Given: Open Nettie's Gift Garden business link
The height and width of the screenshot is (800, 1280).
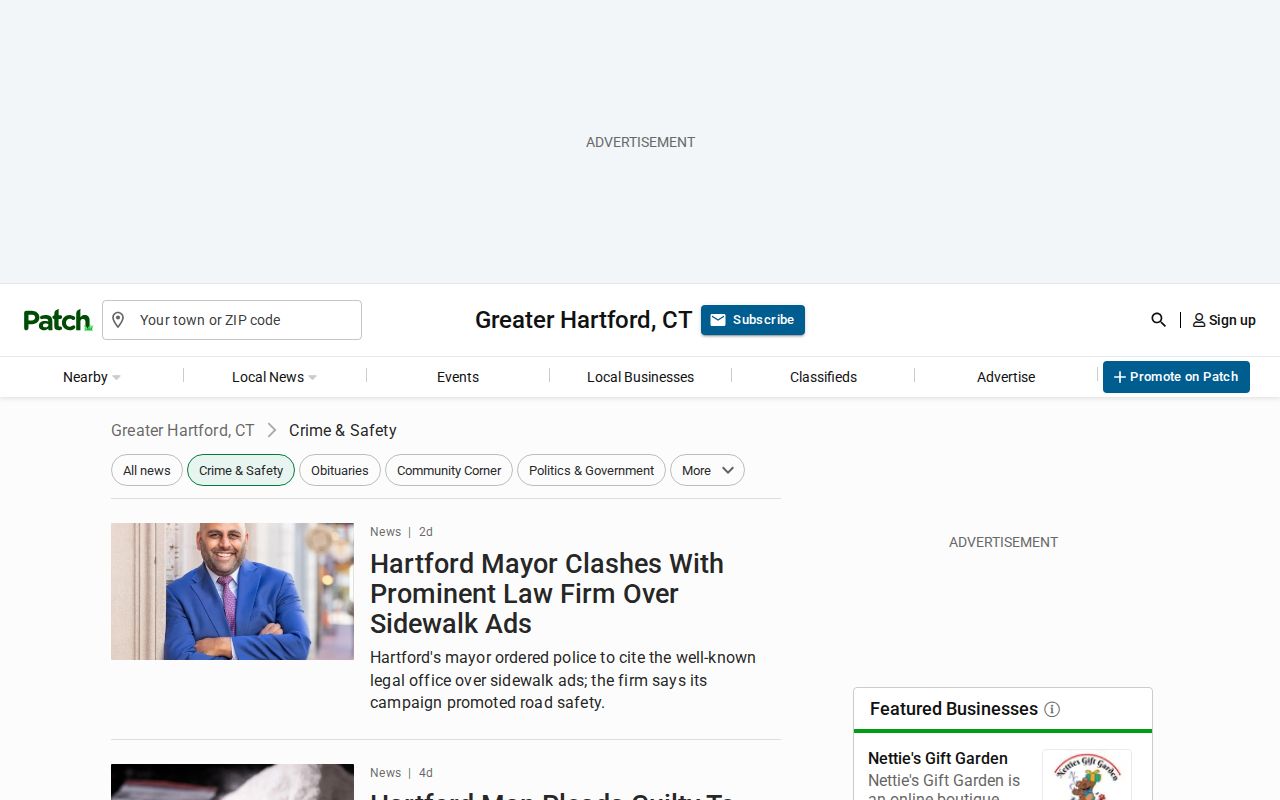Looking at the screenshot, I should [938, 758].
